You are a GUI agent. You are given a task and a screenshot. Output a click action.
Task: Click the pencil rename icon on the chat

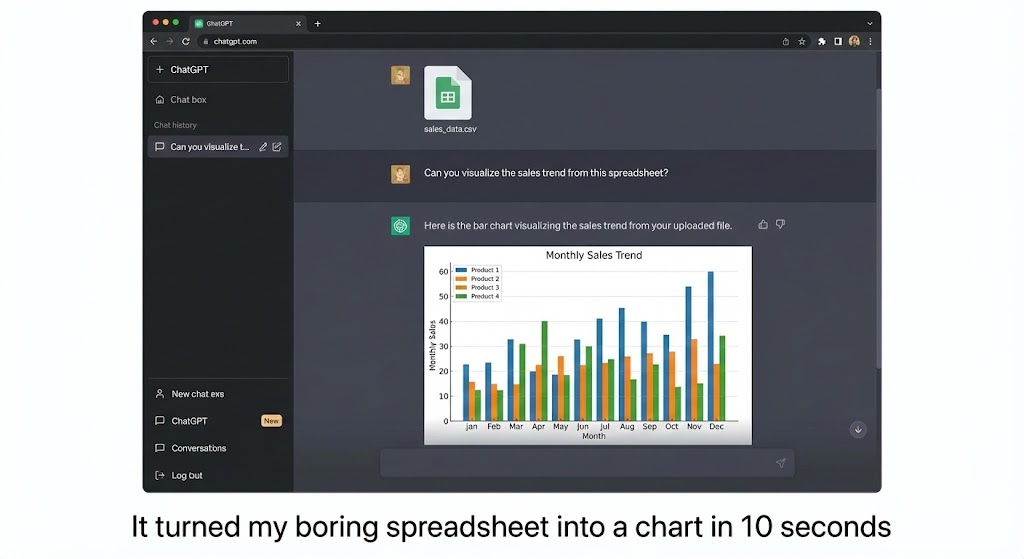263,147
